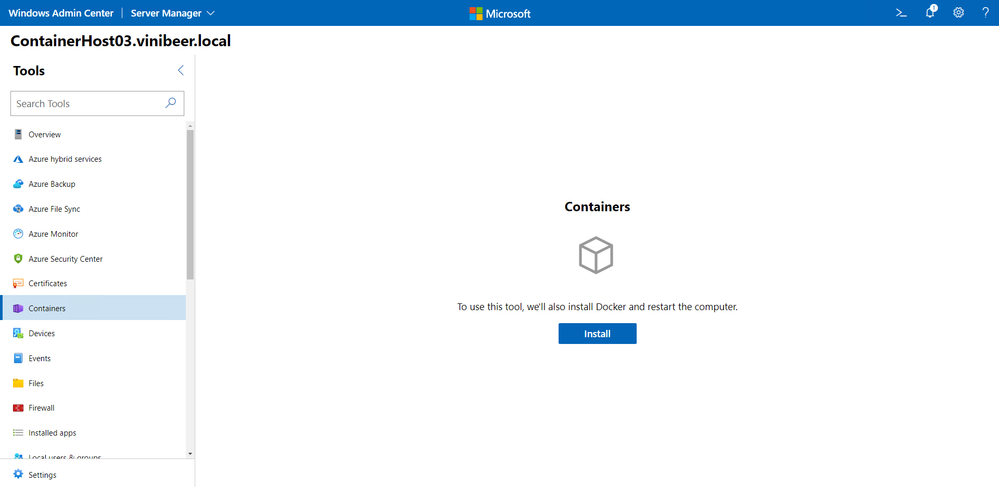Select the Firewall label
This screenshot has width=999, height=487.
pyautogui.click(x=41, y=408)
